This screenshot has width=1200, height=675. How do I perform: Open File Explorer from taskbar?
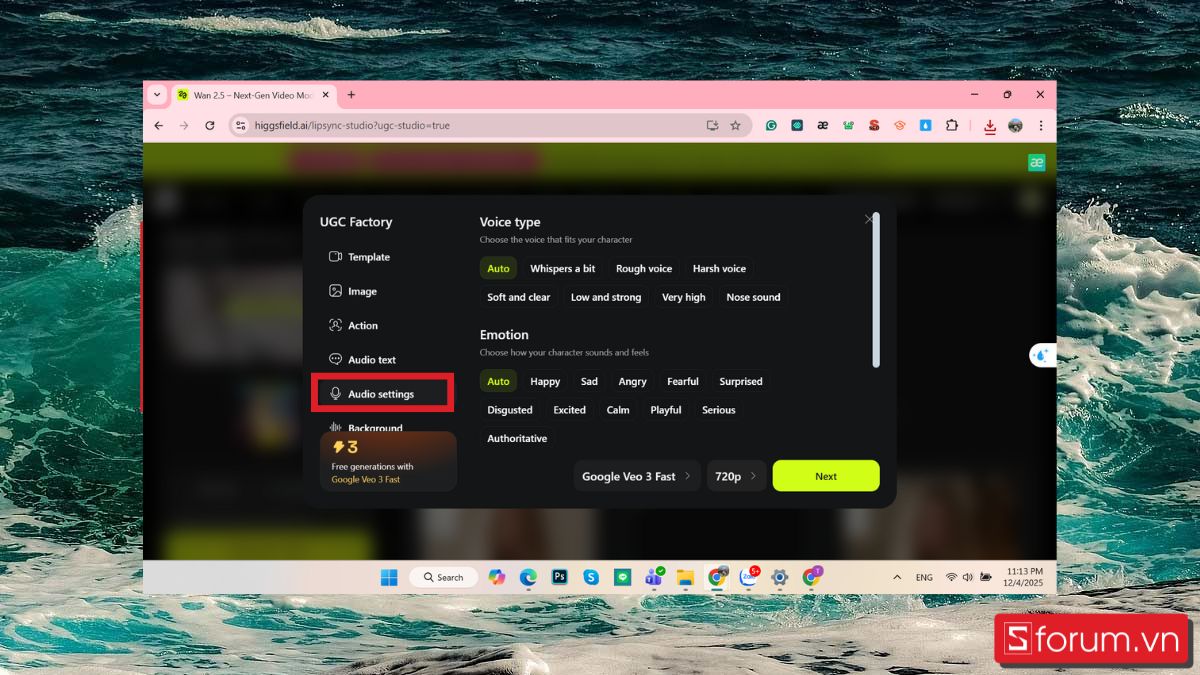pos(685,577)
